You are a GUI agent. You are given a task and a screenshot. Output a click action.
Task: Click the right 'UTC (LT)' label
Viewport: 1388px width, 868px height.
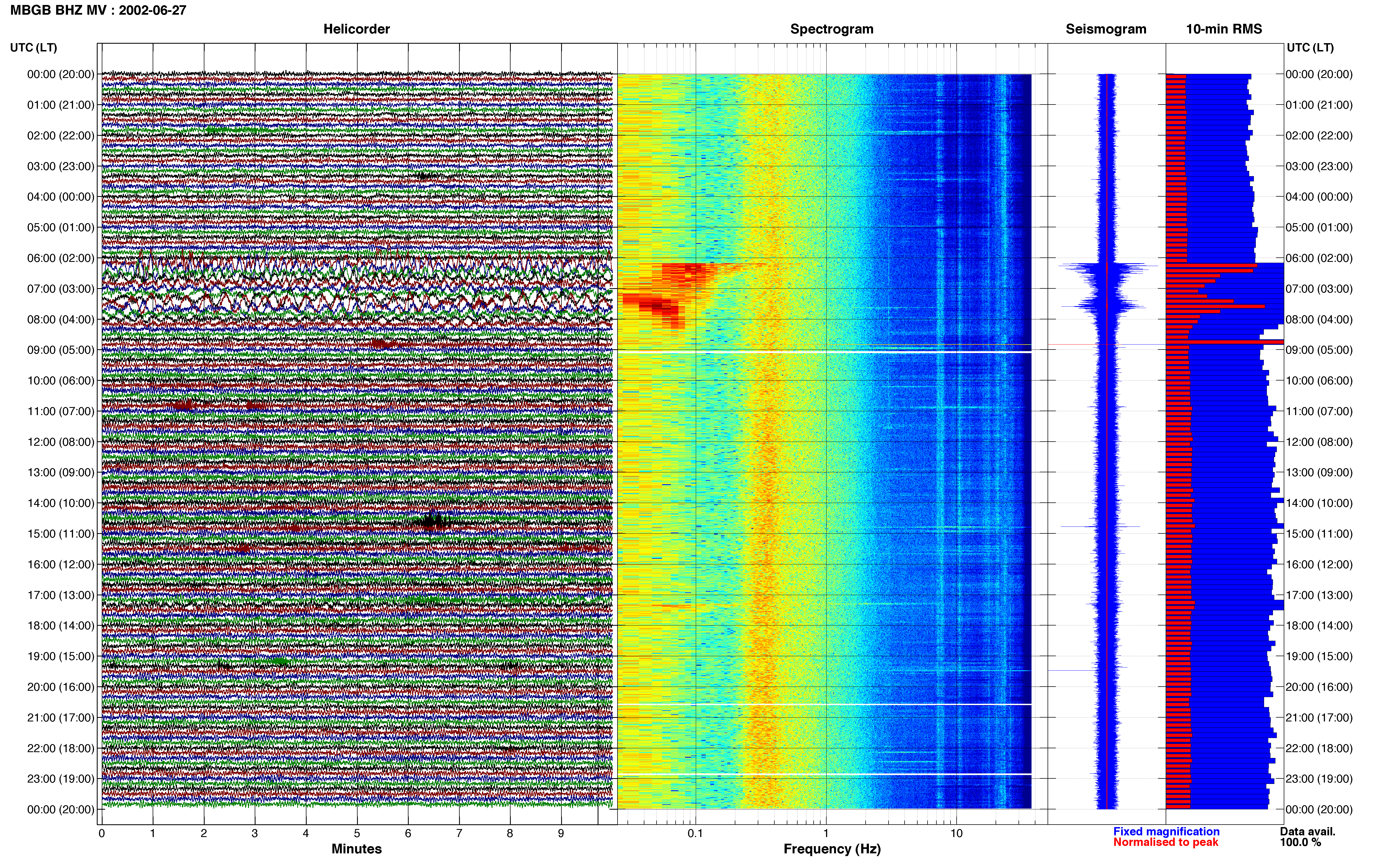[x=1311, y=48]
